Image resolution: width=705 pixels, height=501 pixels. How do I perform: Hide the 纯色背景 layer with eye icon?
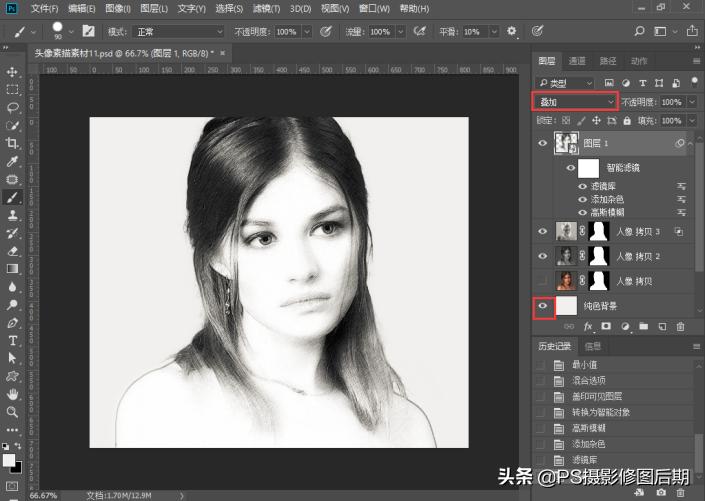click(x=543, y=307)
